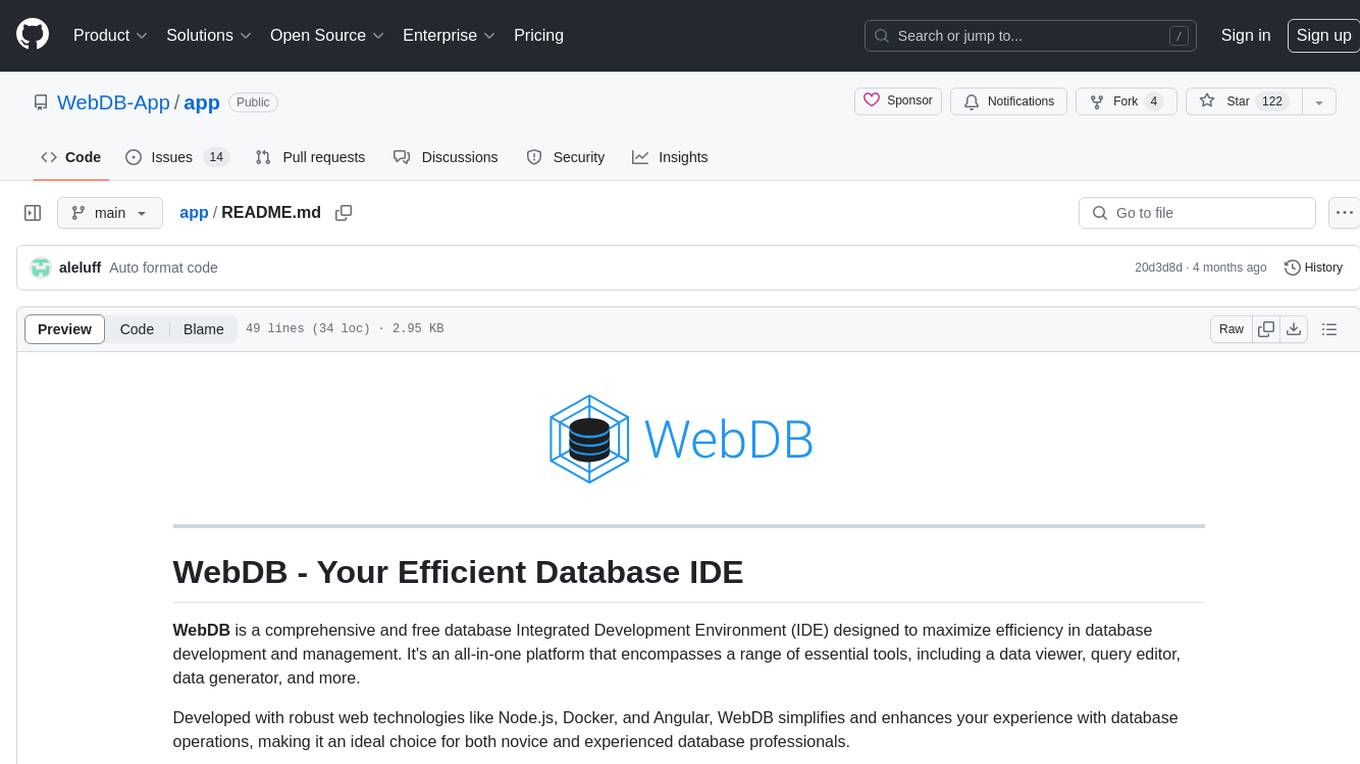Switch to the Preview view
Screen dimensions: 1360x764
pos(65,329)
